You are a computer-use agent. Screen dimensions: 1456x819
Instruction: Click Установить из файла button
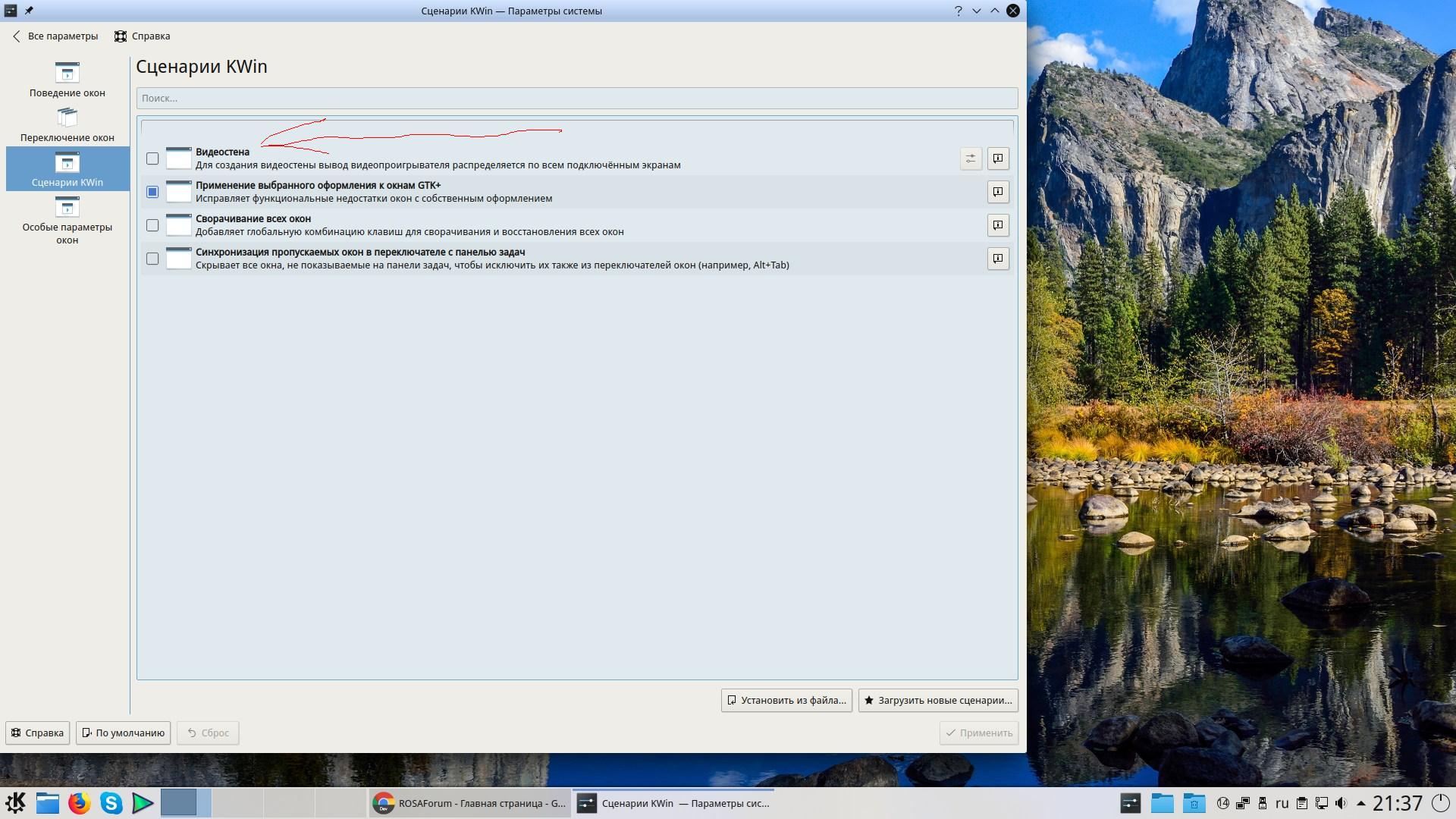pyautogui.click(x=786, y=700)
